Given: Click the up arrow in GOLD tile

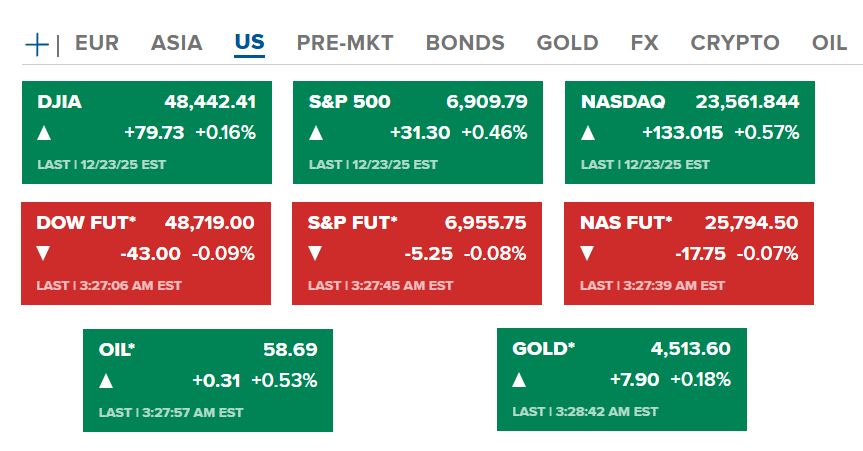Looking at the screenshot, I should [x=519, y=381].
